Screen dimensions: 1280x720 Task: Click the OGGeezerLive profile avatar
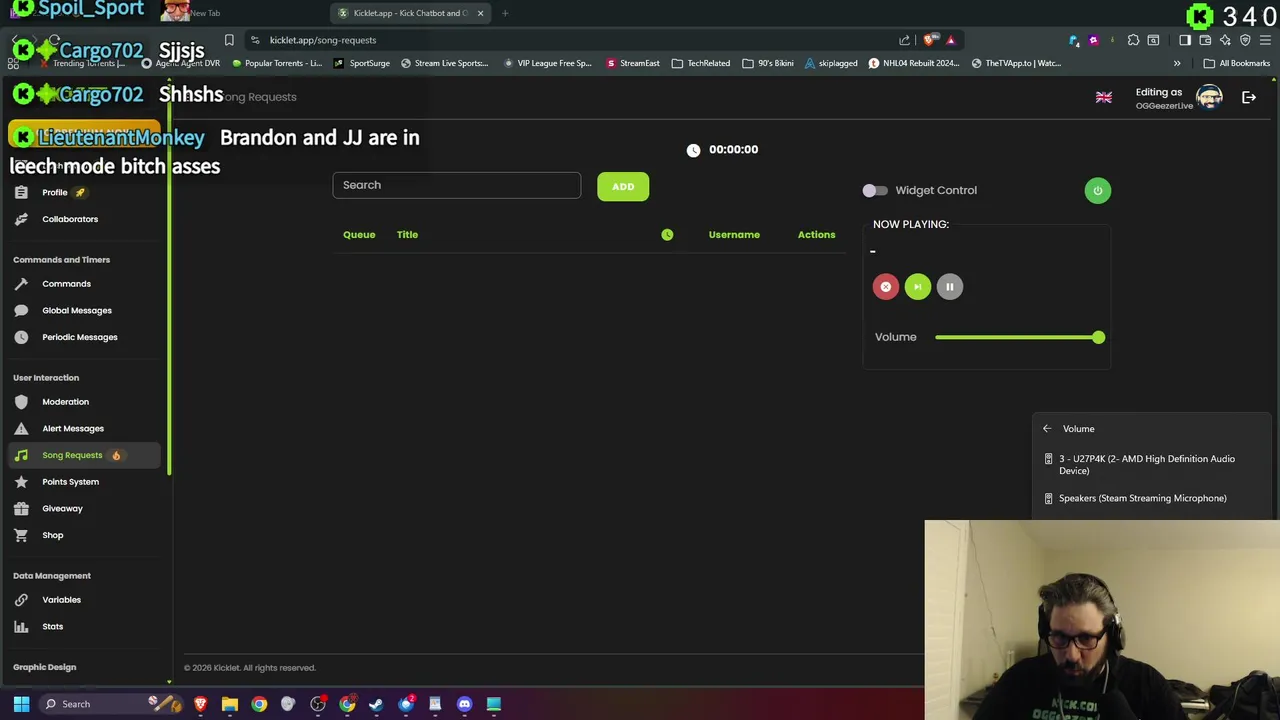coord(1209,97)
